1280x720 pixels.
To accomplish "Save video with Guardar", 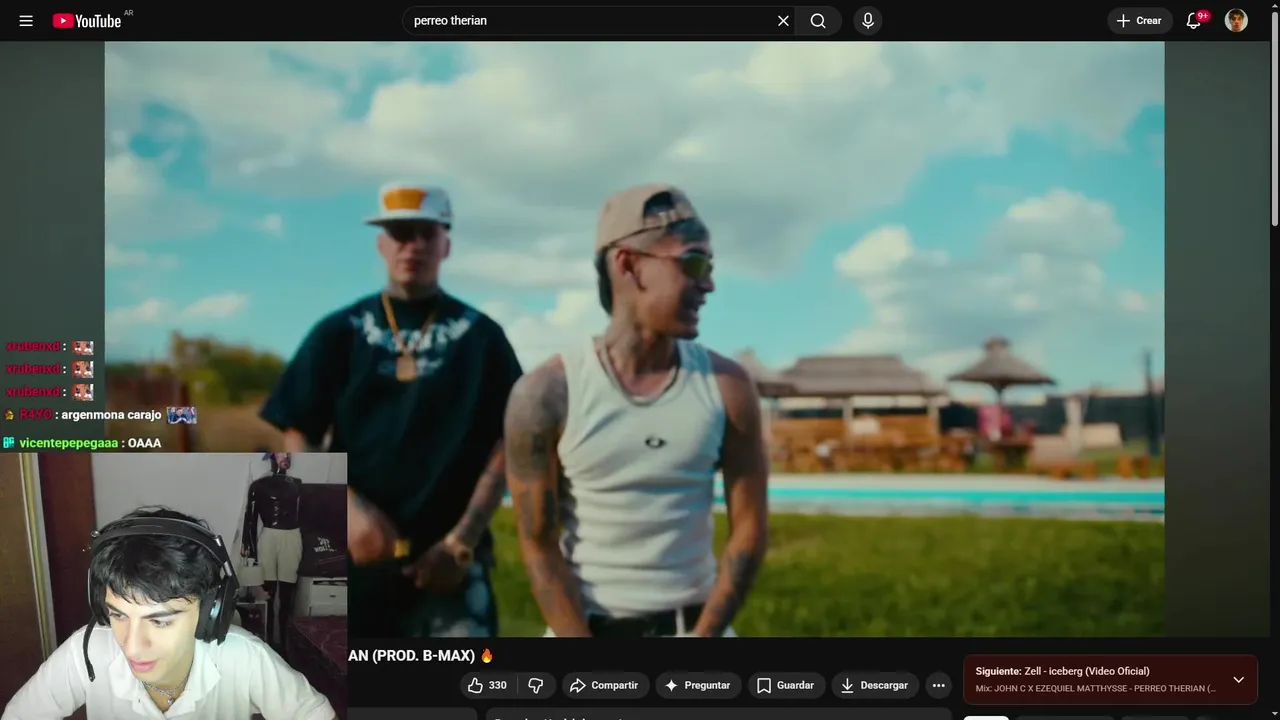I will [x=786, y=685].
